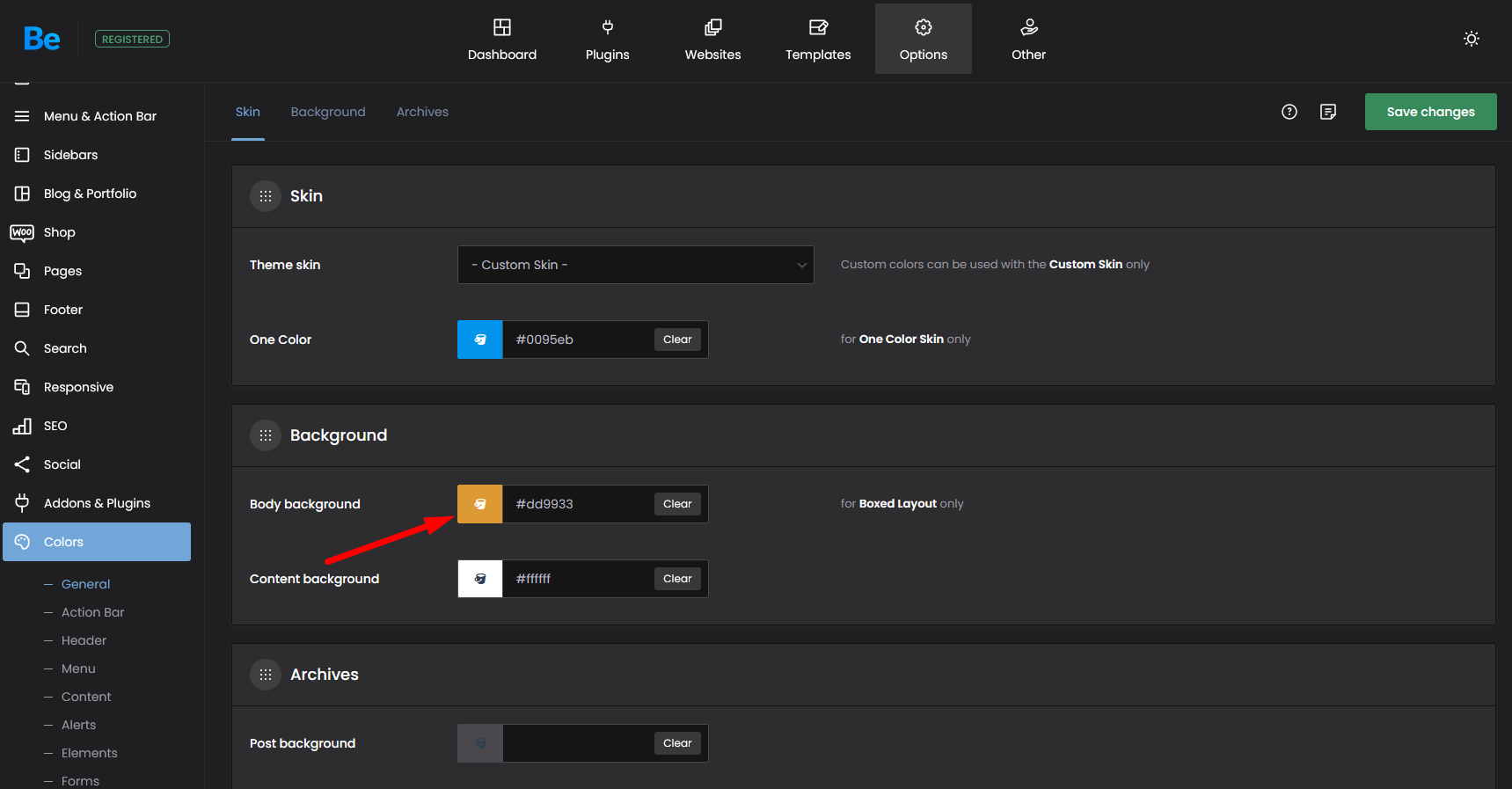Open Footer settings

point(97,310)
